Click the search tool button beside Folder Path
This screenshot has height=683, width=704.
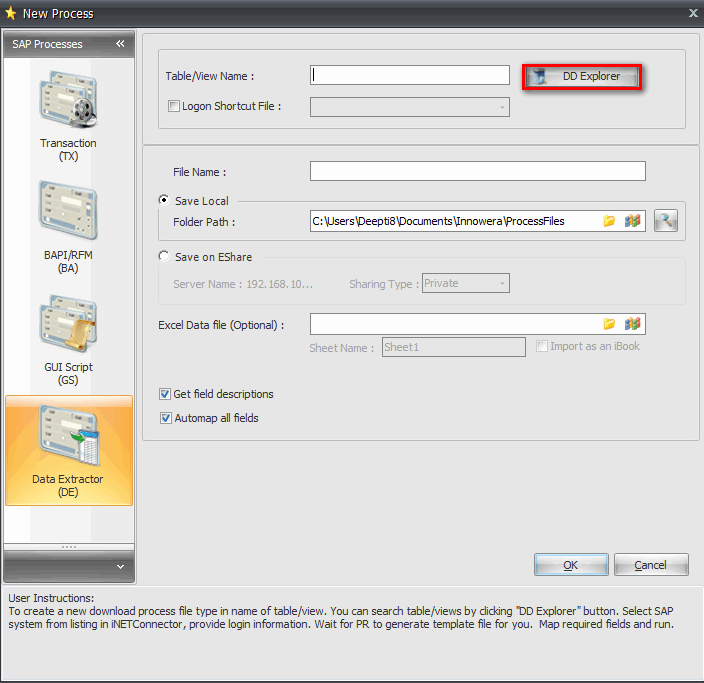click(665, 221)
